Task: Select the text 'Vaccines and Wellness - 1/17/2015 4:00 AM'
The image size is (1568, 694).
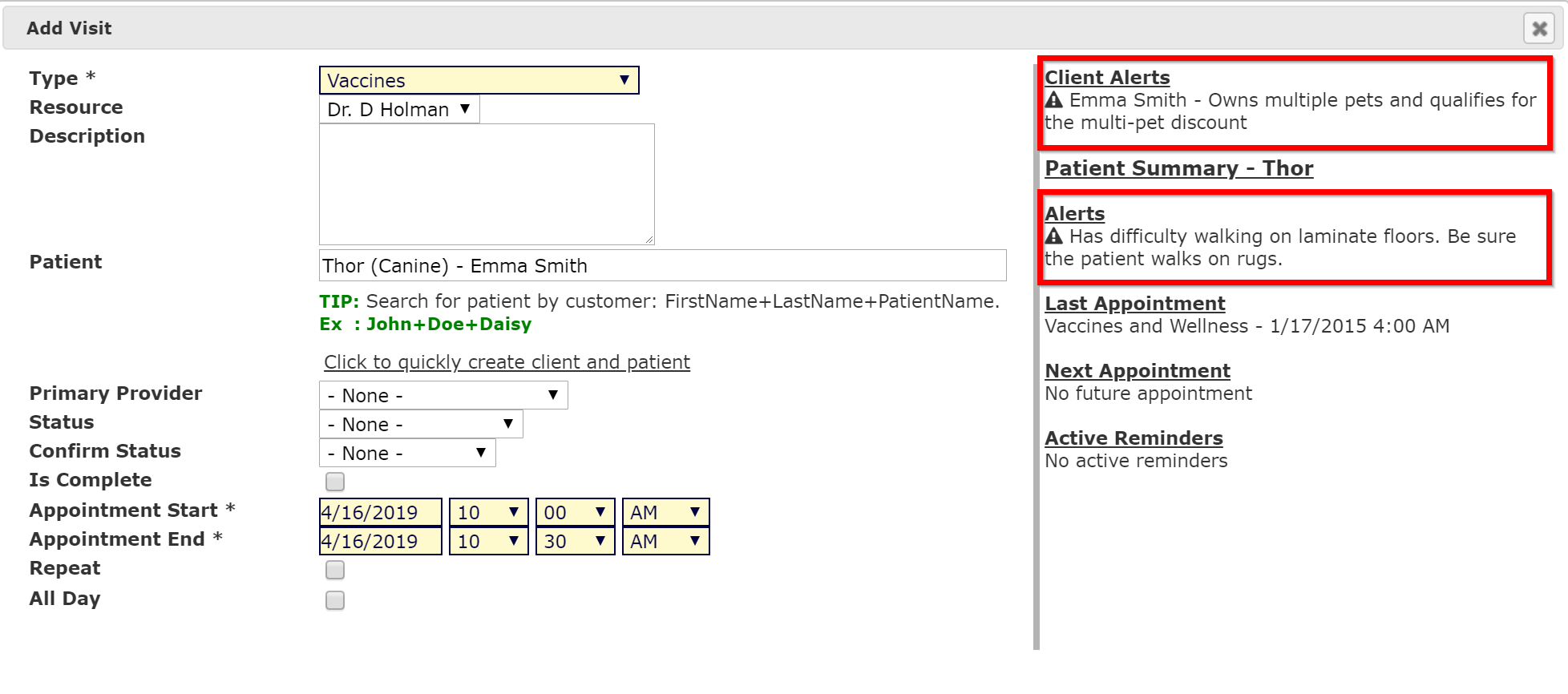Action: (1247, 326)
